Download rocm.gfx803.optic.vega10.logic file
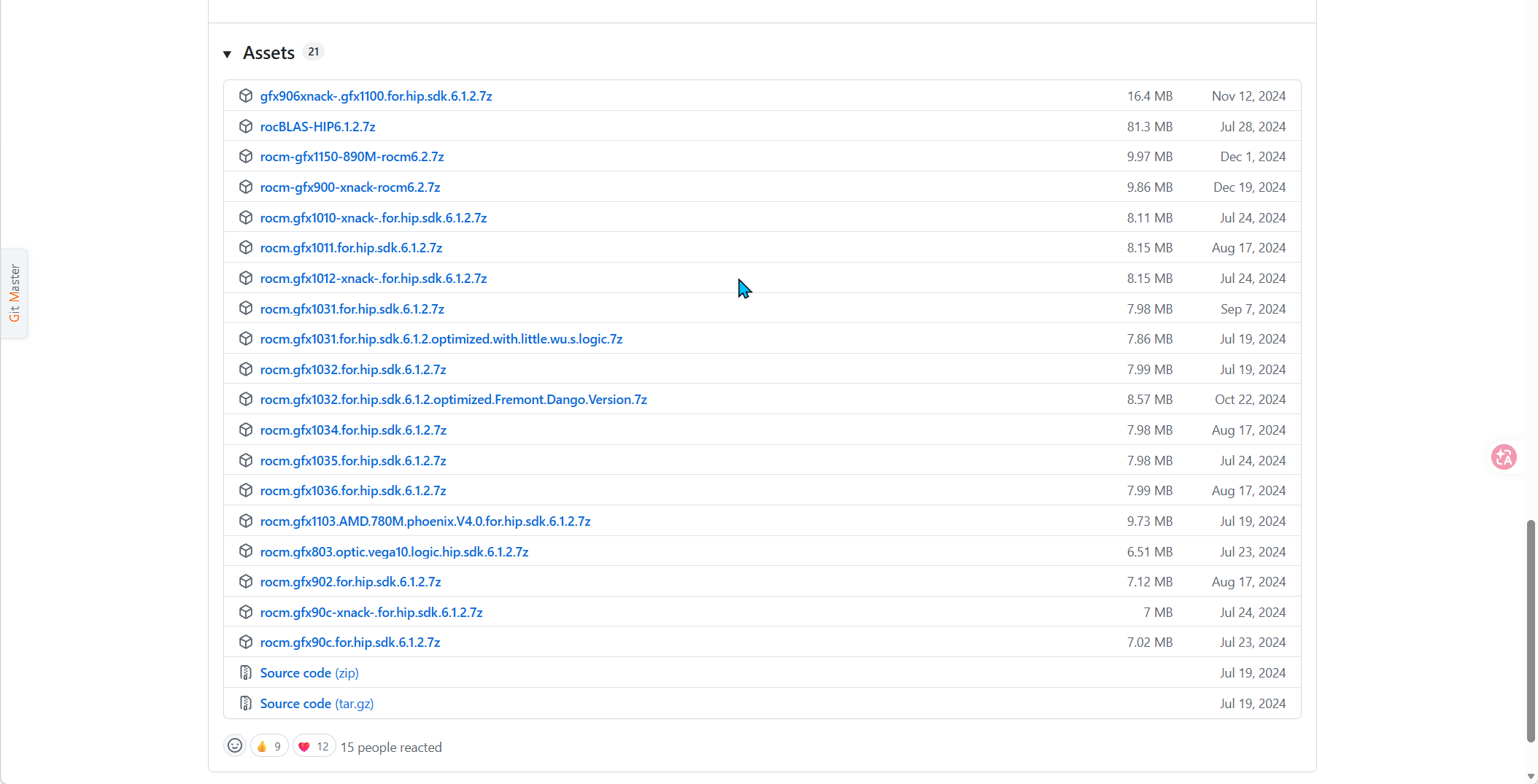This screenshot has height=784, width=1538. click(x=394, y=551)
